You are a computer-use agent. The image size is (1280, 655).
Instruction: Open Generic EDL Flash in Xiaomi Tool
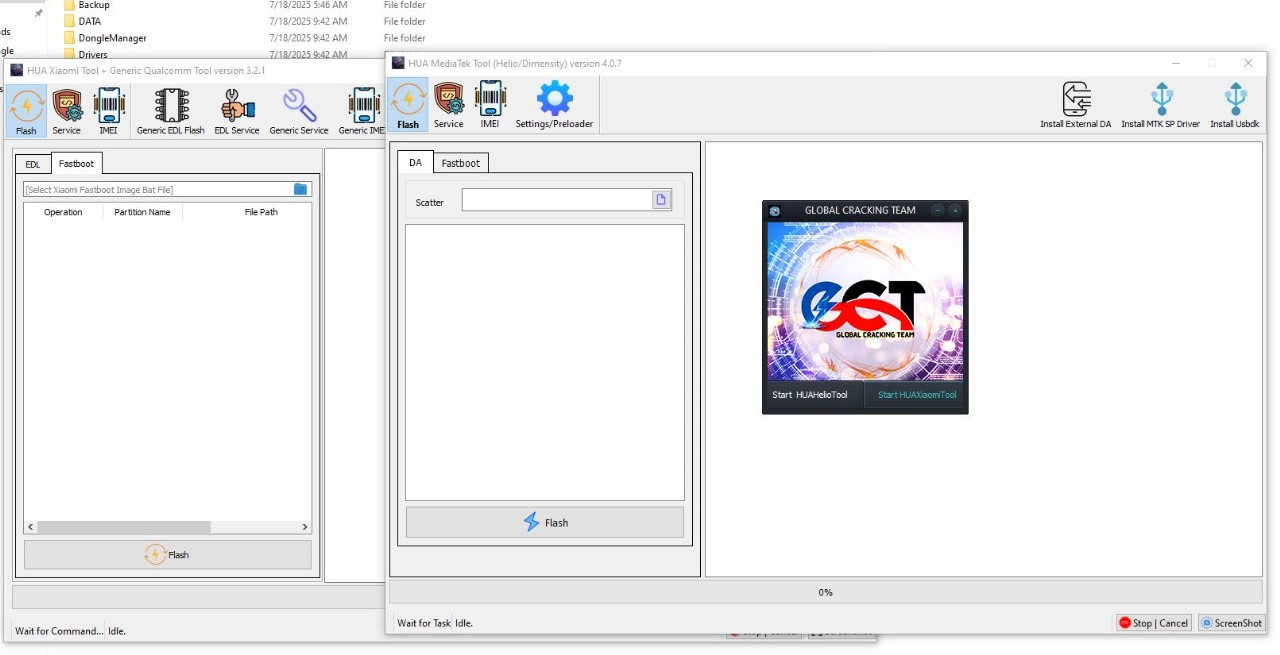[171, 111]
